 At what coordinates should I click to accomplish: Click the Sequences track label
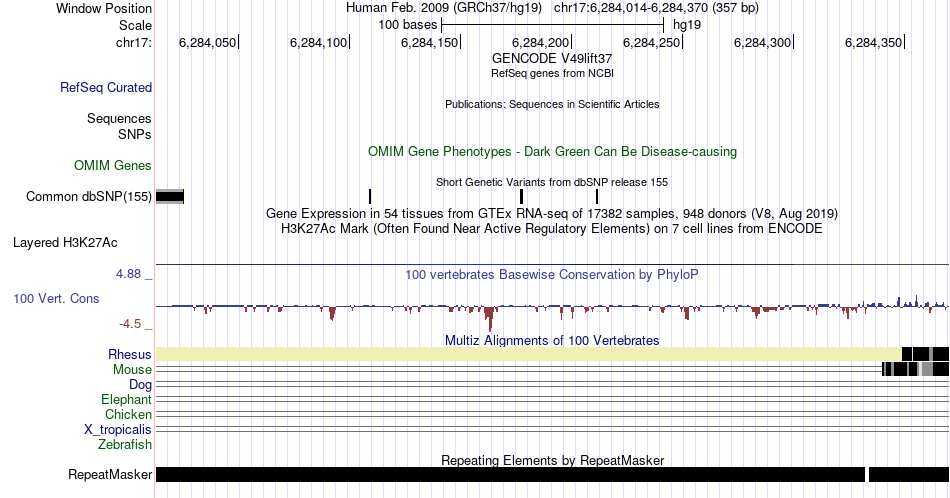pos(119,118)
